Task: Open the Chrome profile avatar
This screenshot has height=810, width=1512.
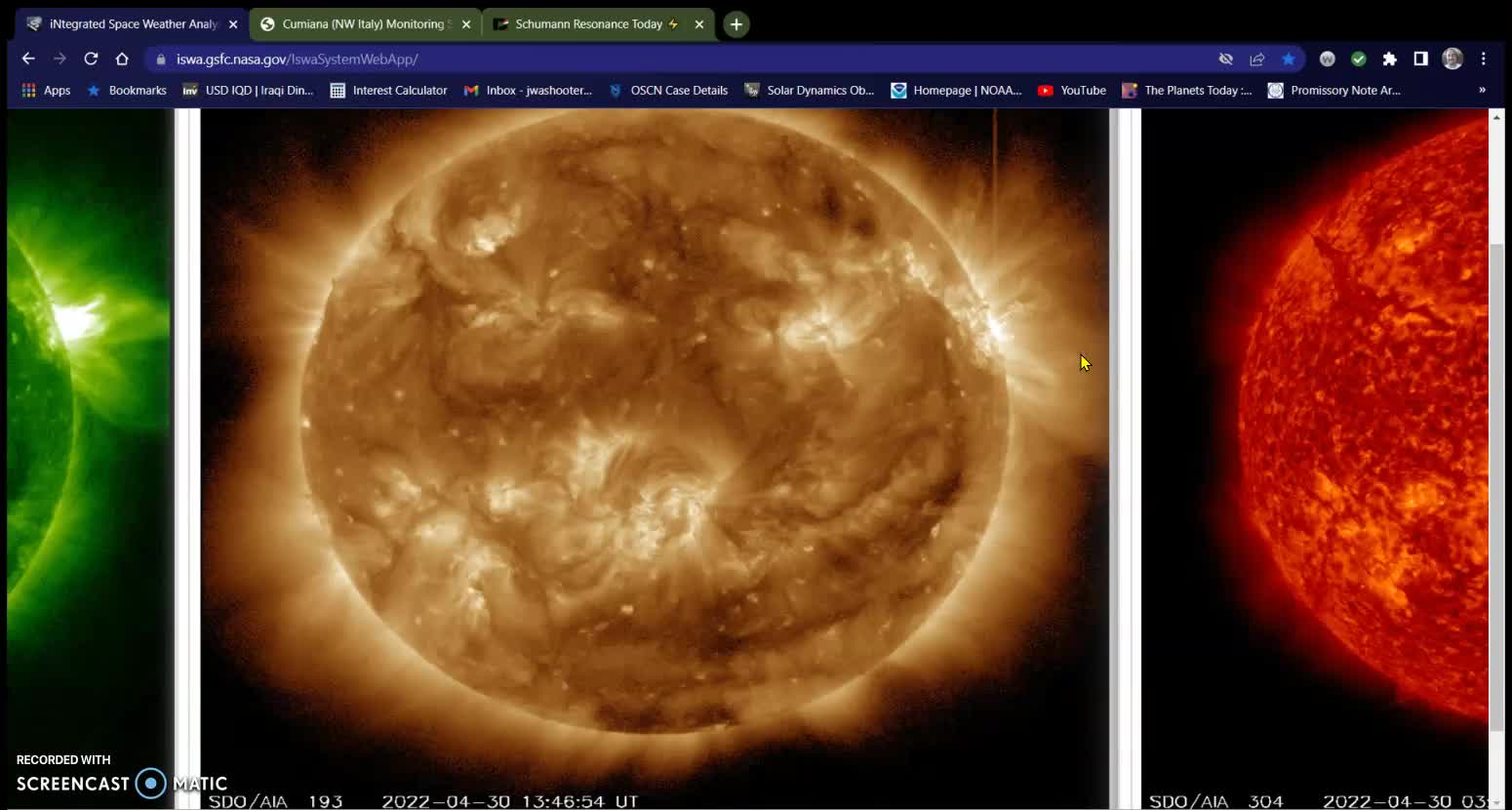Action: (x=1452, y=60)
